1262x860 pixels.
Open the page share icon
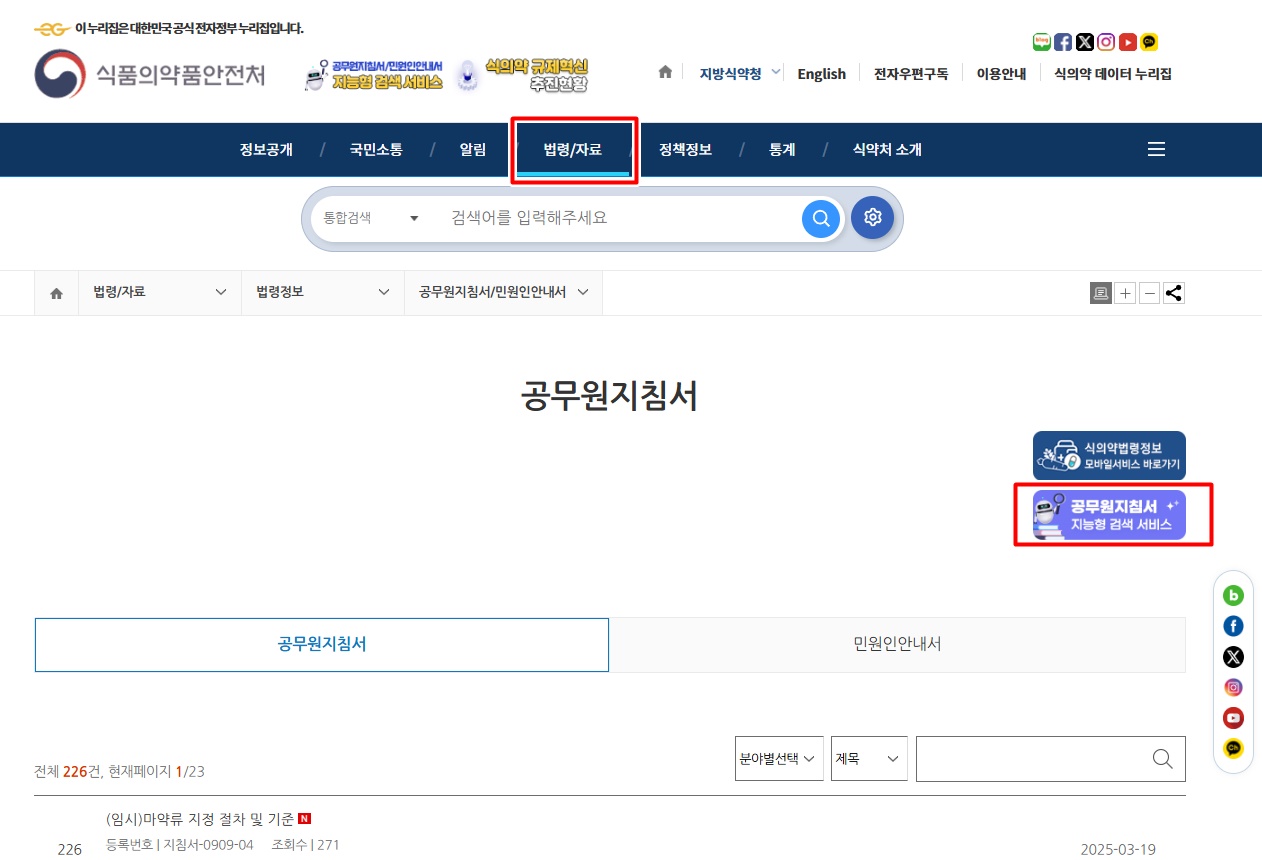(1173, 292)
